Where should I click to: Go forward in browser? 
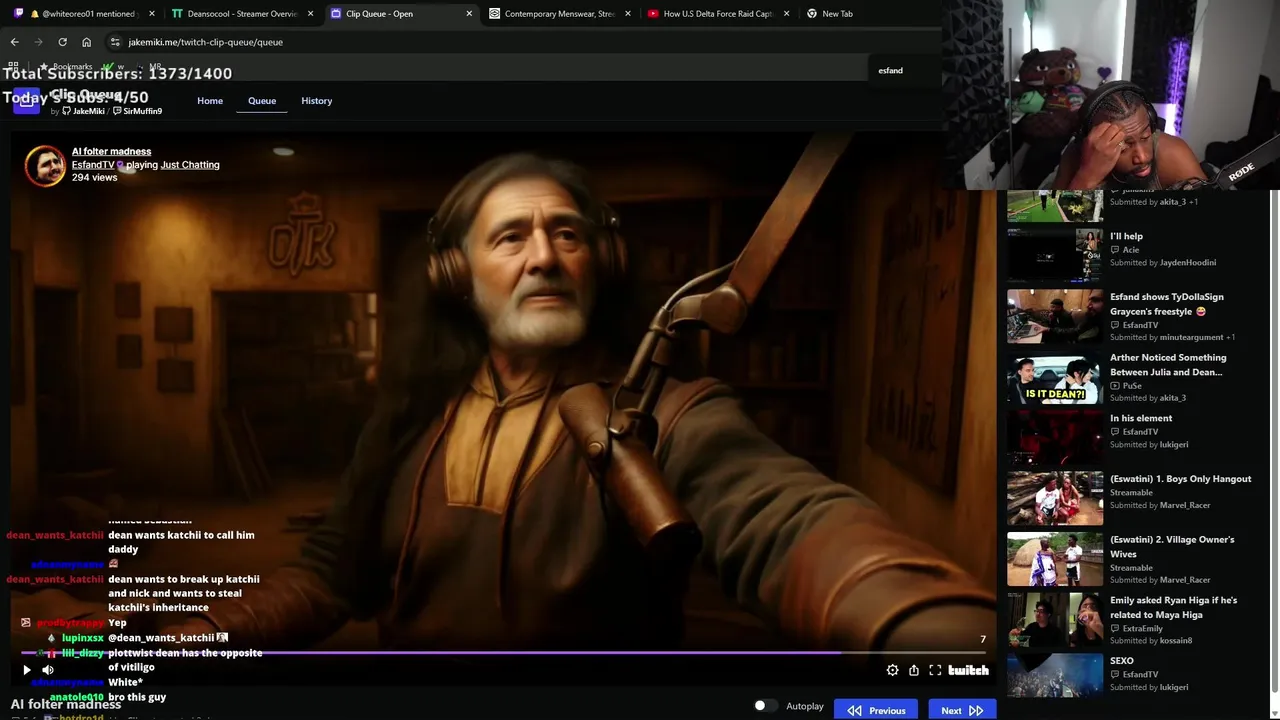38,42
